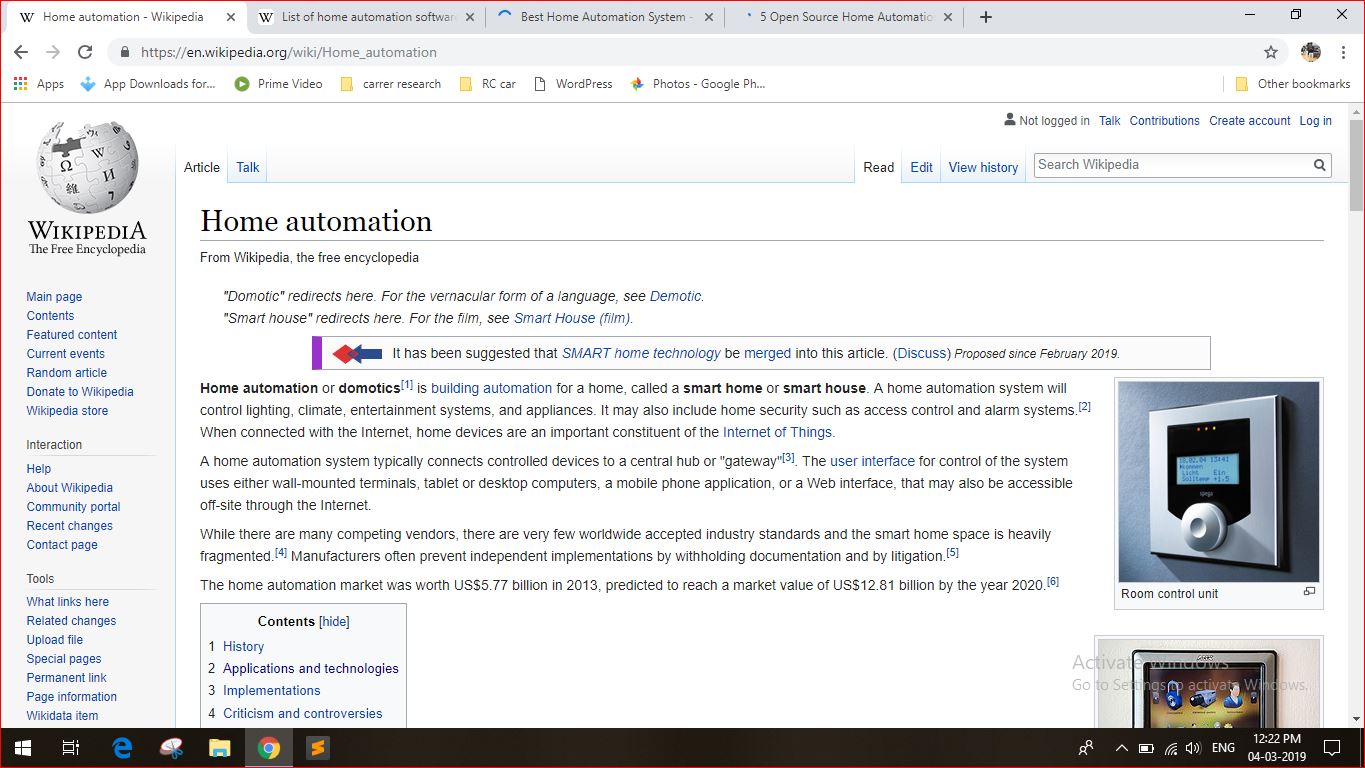The image size is (1365, 768).
Task: Open Task View on the taskbar
Action: click(x=70, y=748)
